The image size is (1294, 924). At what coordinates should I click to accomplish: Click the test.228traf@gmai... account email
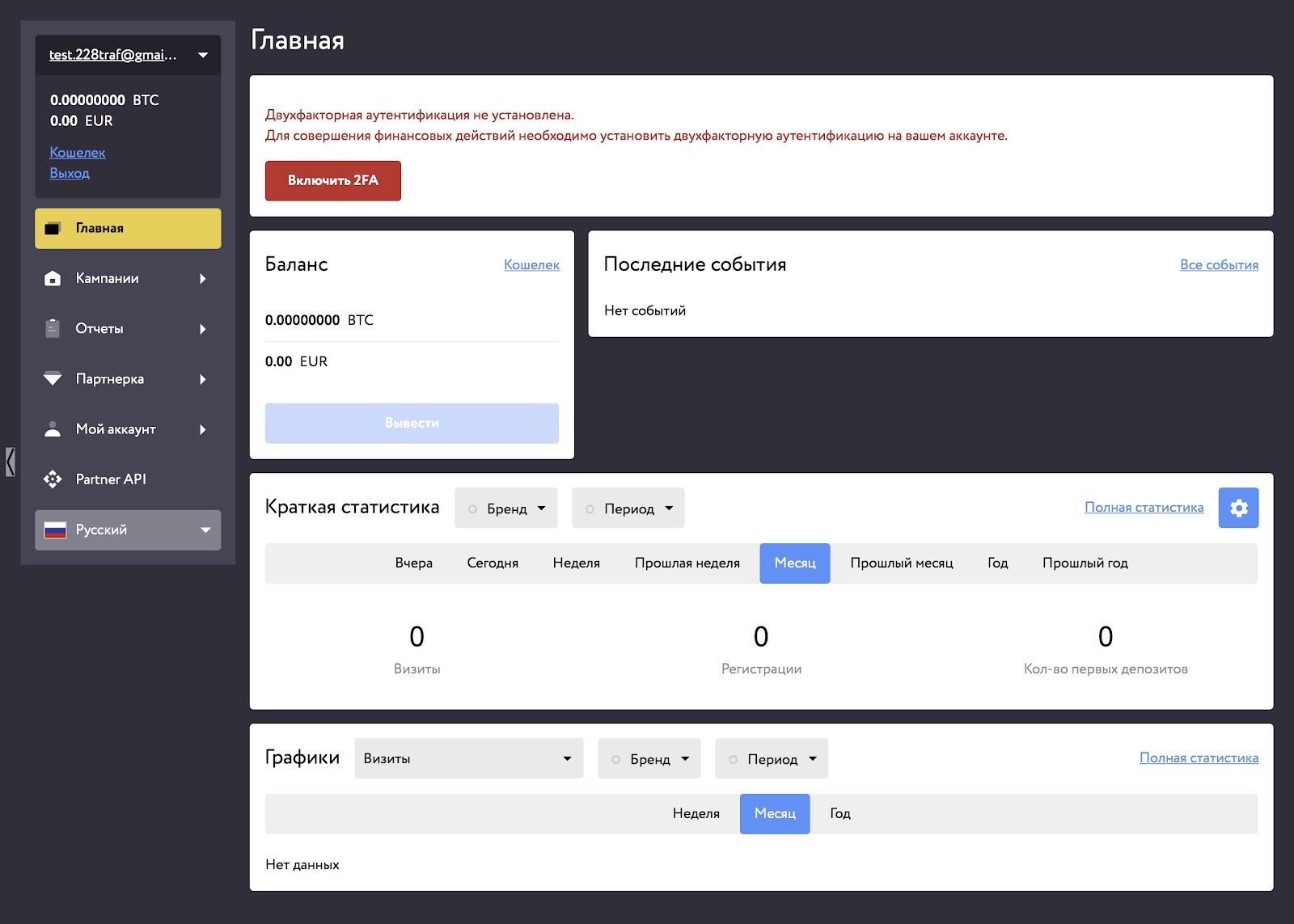112,55
